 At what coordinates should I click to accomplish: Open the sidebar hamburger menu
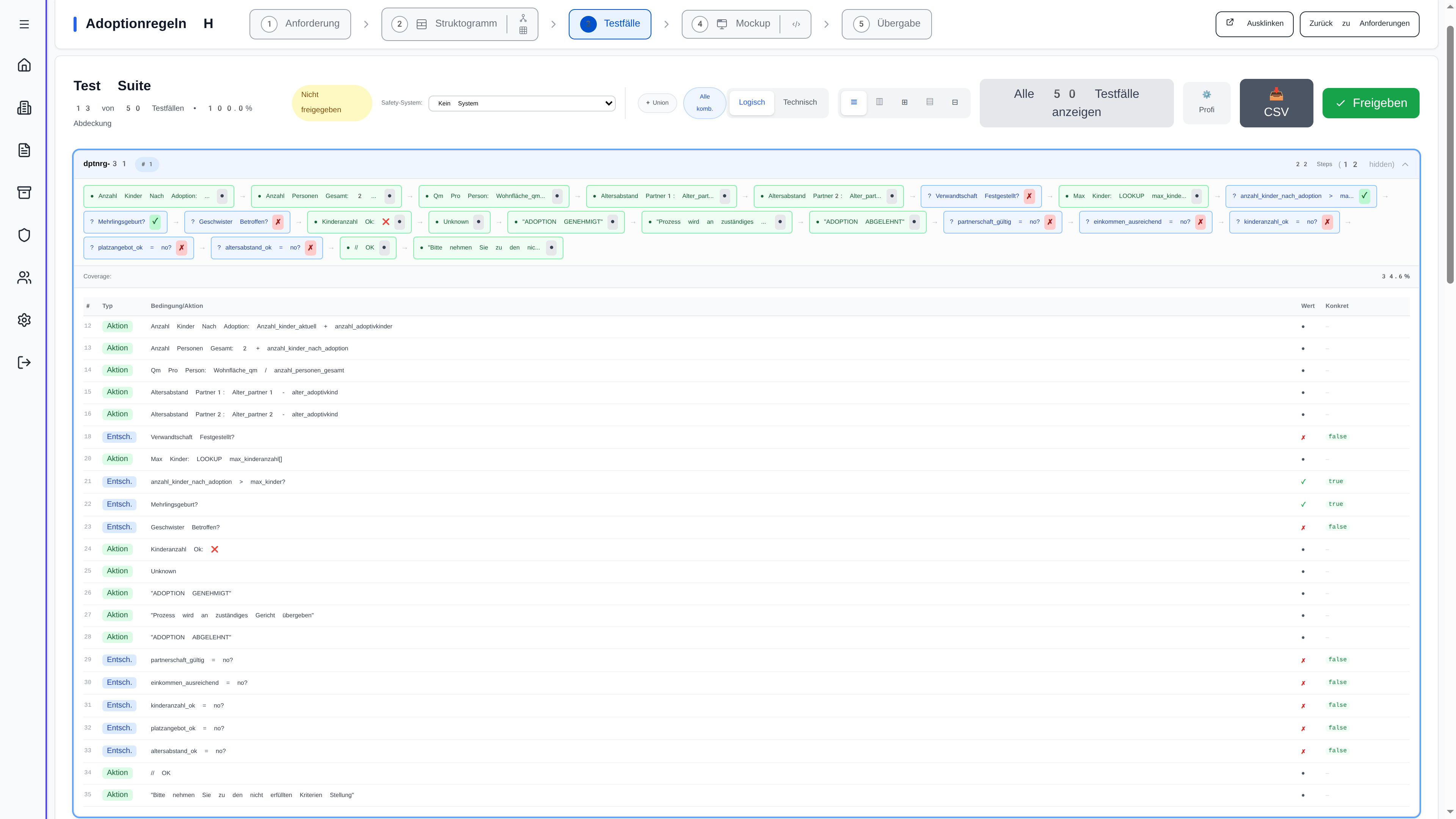[x=24, y=24]
